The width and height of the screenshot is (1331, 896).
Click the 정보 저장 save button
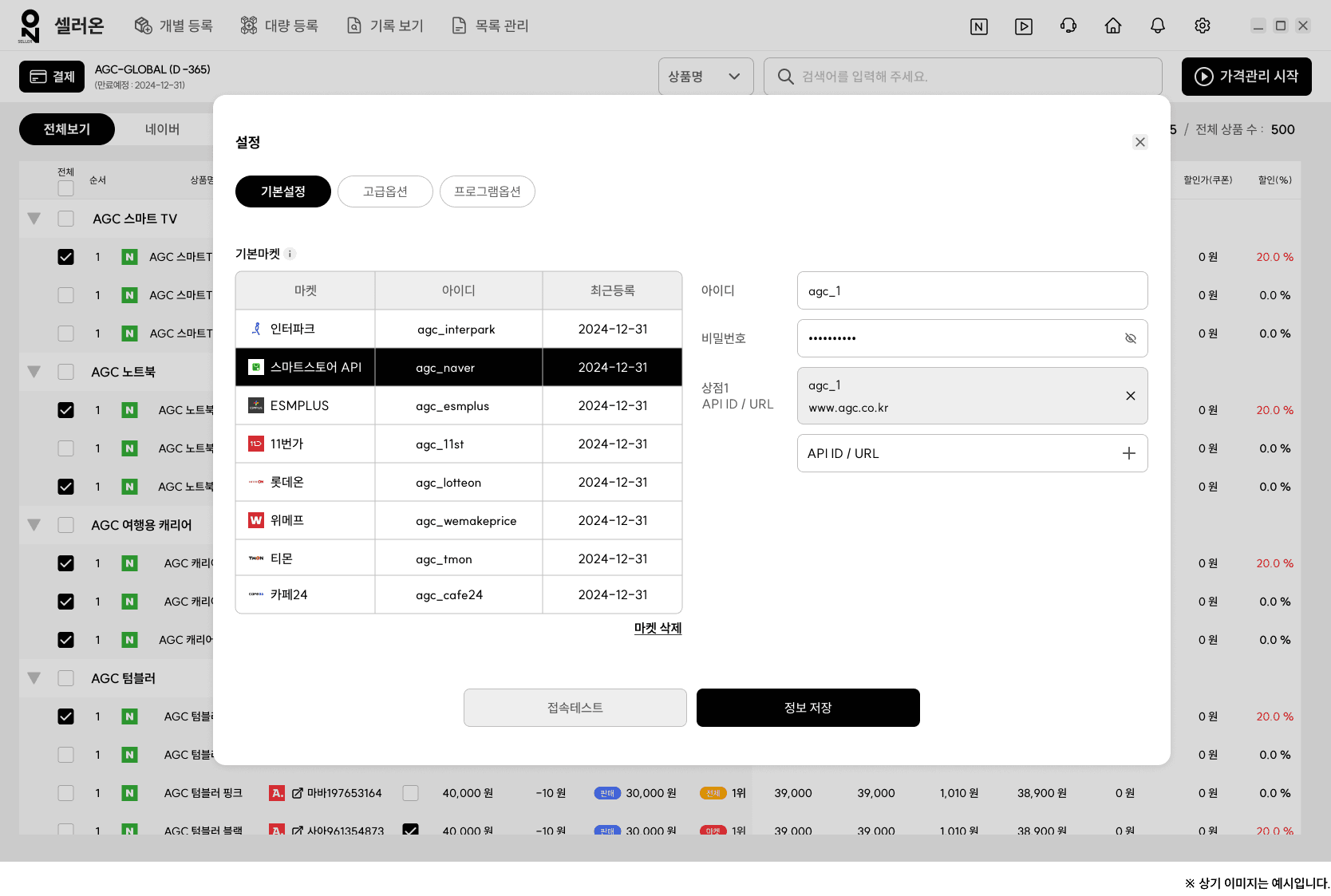(x=808, y=707)
